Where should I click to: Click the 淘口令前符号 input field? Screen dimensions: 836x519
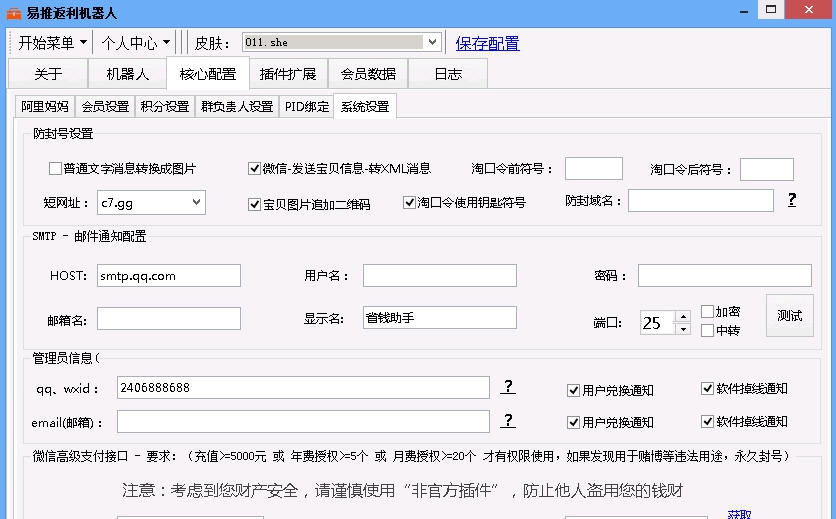tap(593, 169)
